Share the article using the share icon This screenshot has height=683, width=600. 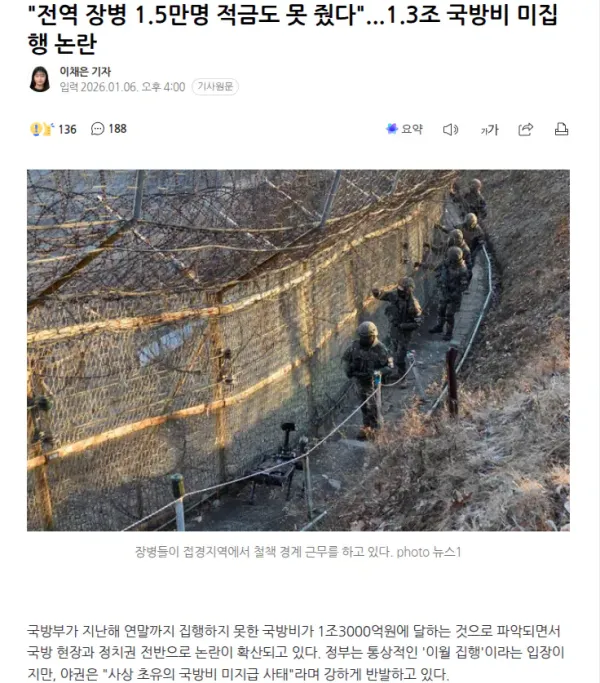525,129
